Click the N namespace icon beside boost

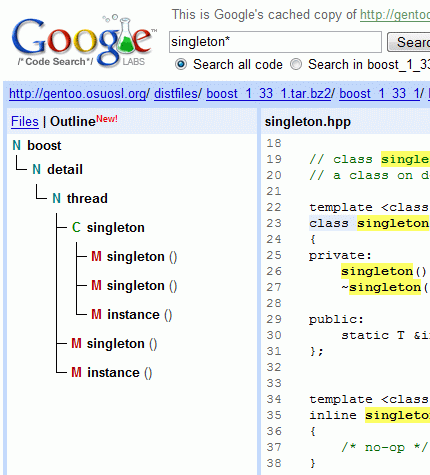pos(17,145)
